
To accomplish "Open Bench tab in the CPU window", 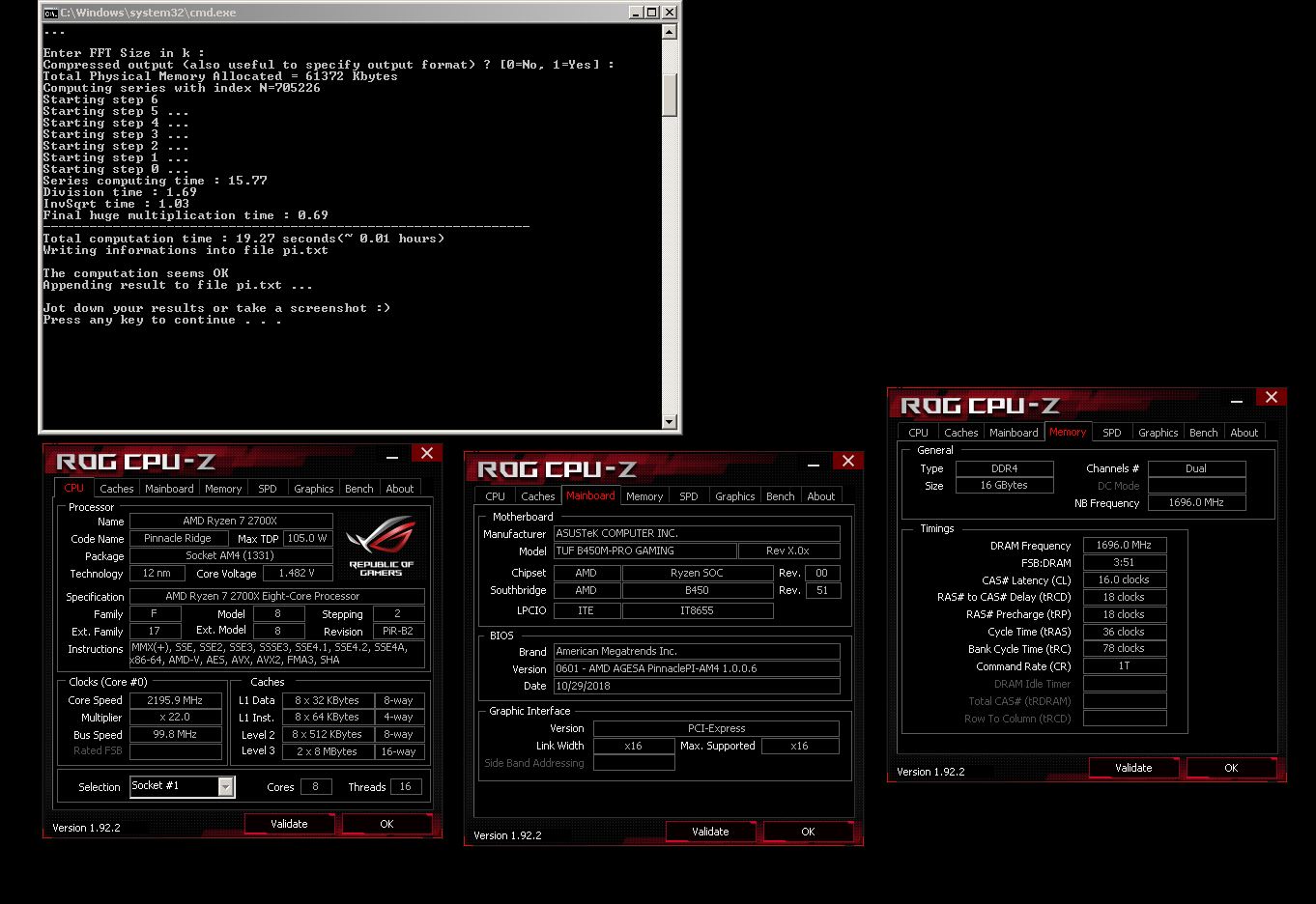I will tap(359, 489).
